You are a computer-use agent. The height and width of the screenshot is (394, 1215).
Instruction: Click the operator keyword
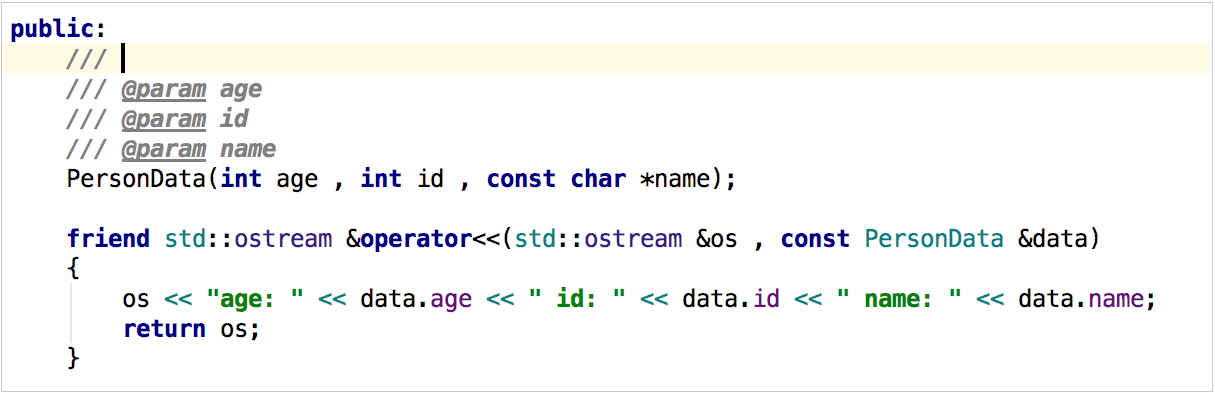(416, 239)
